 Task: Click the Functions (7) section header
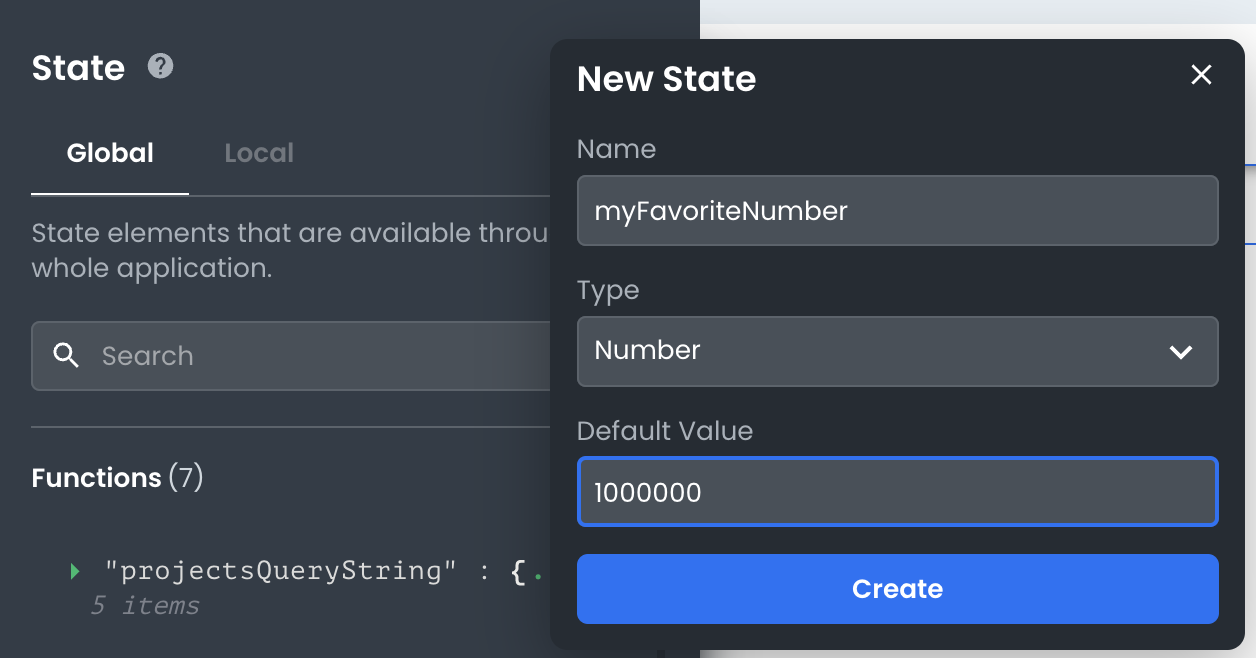(117, 478)
